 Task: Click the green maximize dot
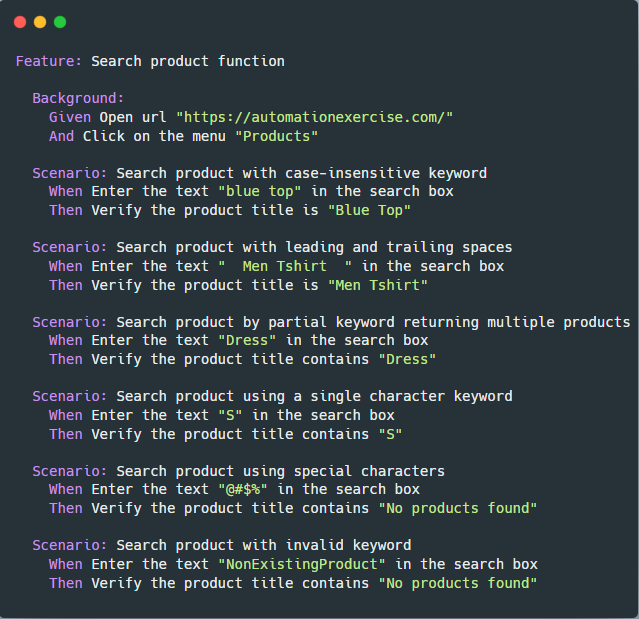click(60, 21)
